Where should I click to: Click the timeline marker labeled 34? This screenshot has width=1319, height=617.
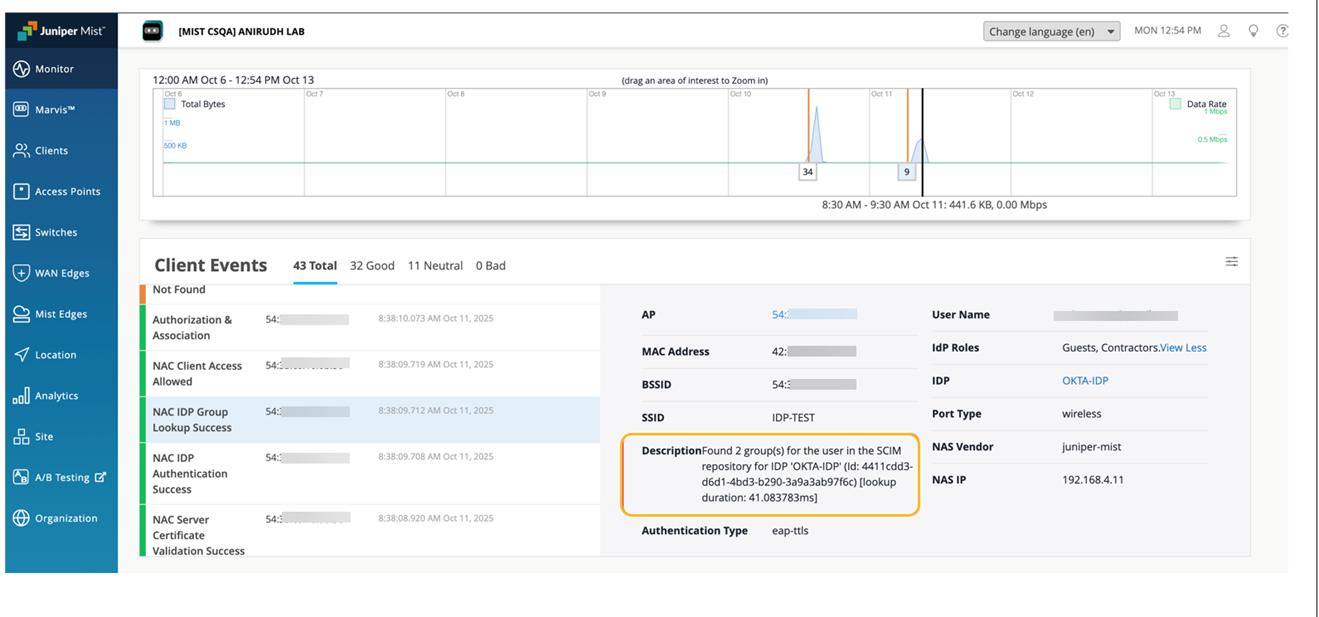(x=808, y=172)
